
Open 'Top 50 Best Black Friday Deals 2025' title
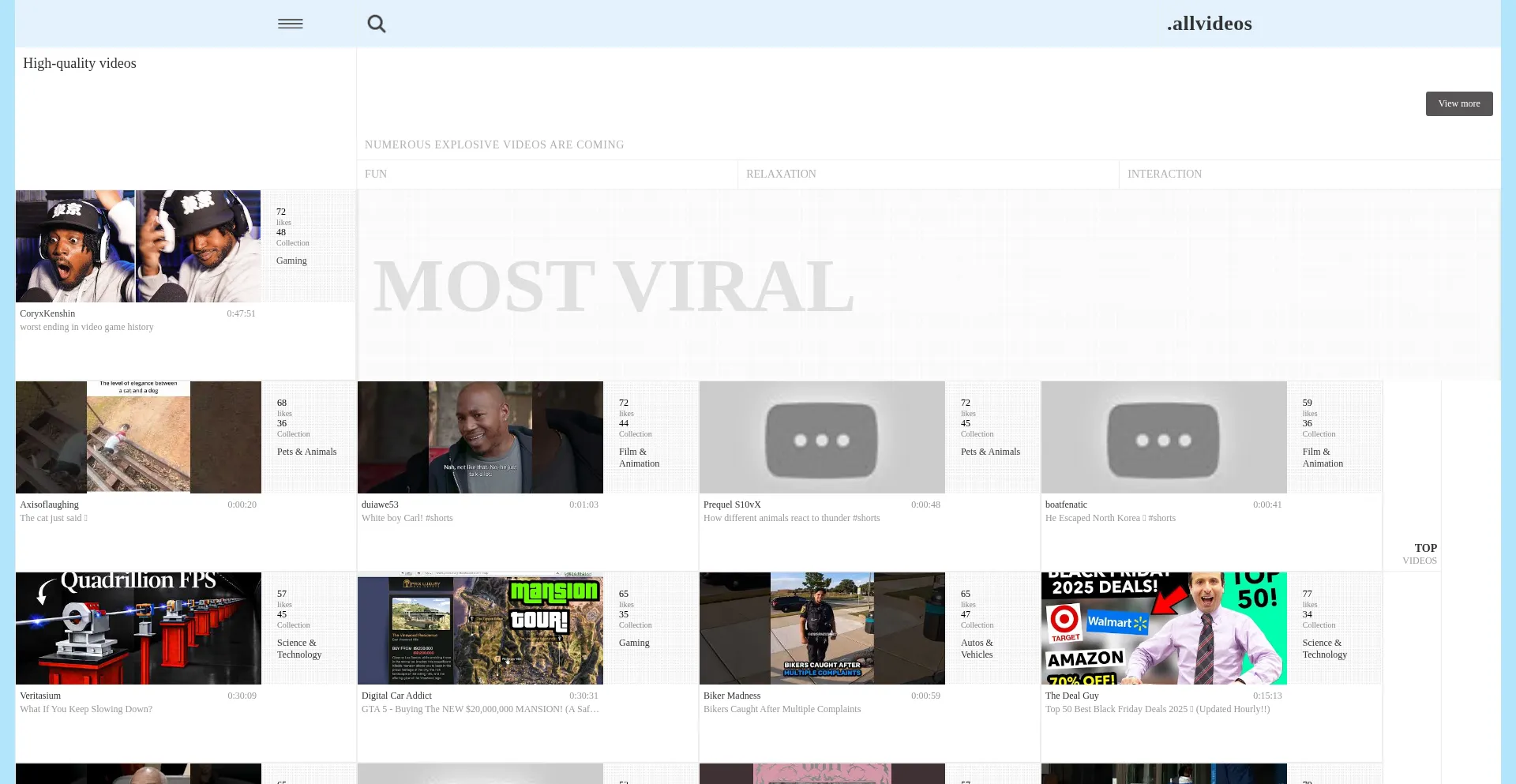[1158, 709]
